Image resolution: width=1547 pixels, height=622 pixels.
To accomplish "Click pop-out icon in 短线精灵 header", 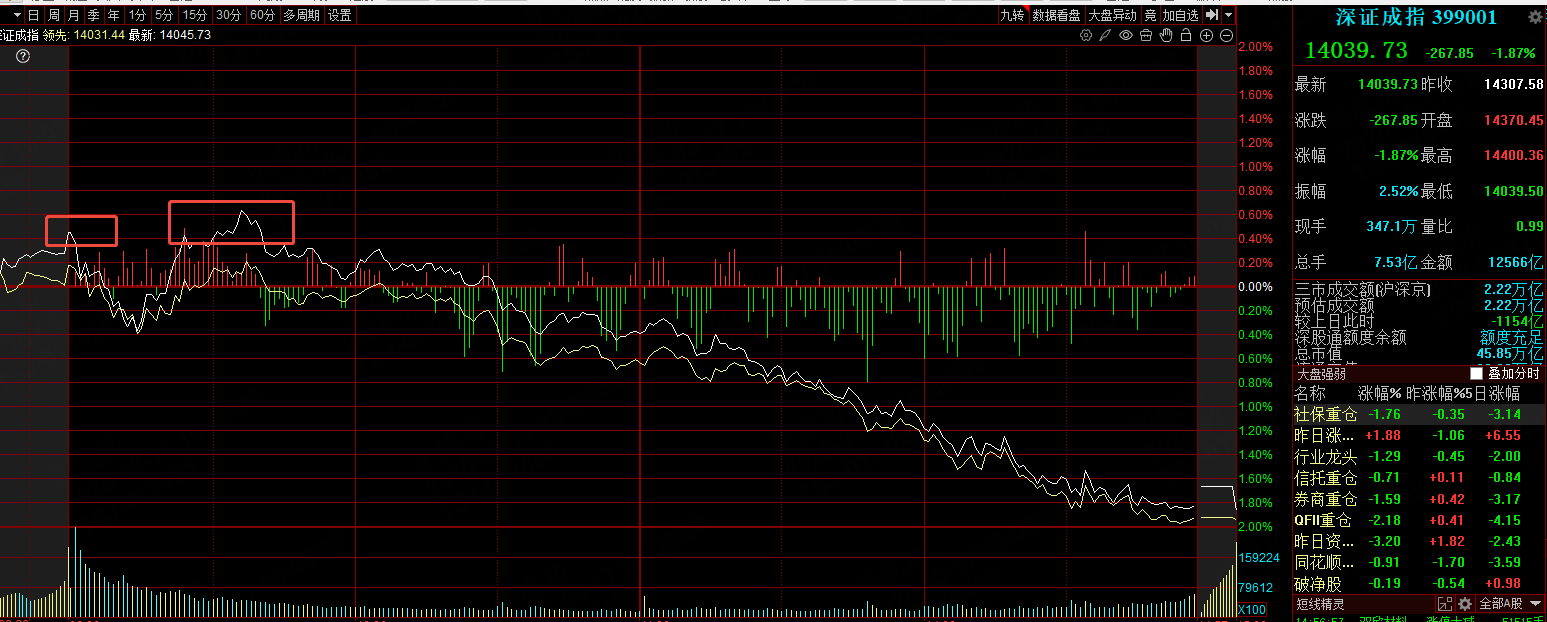I will [1444, 604].
